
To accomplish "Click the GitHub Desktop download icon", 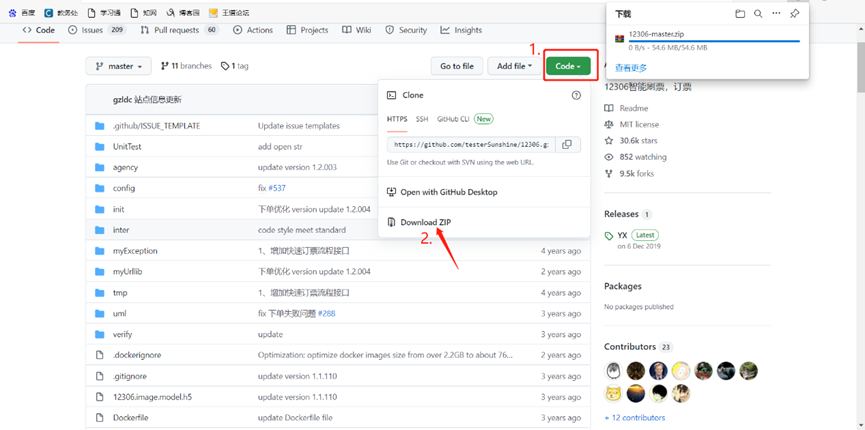I will coord(392,192).
